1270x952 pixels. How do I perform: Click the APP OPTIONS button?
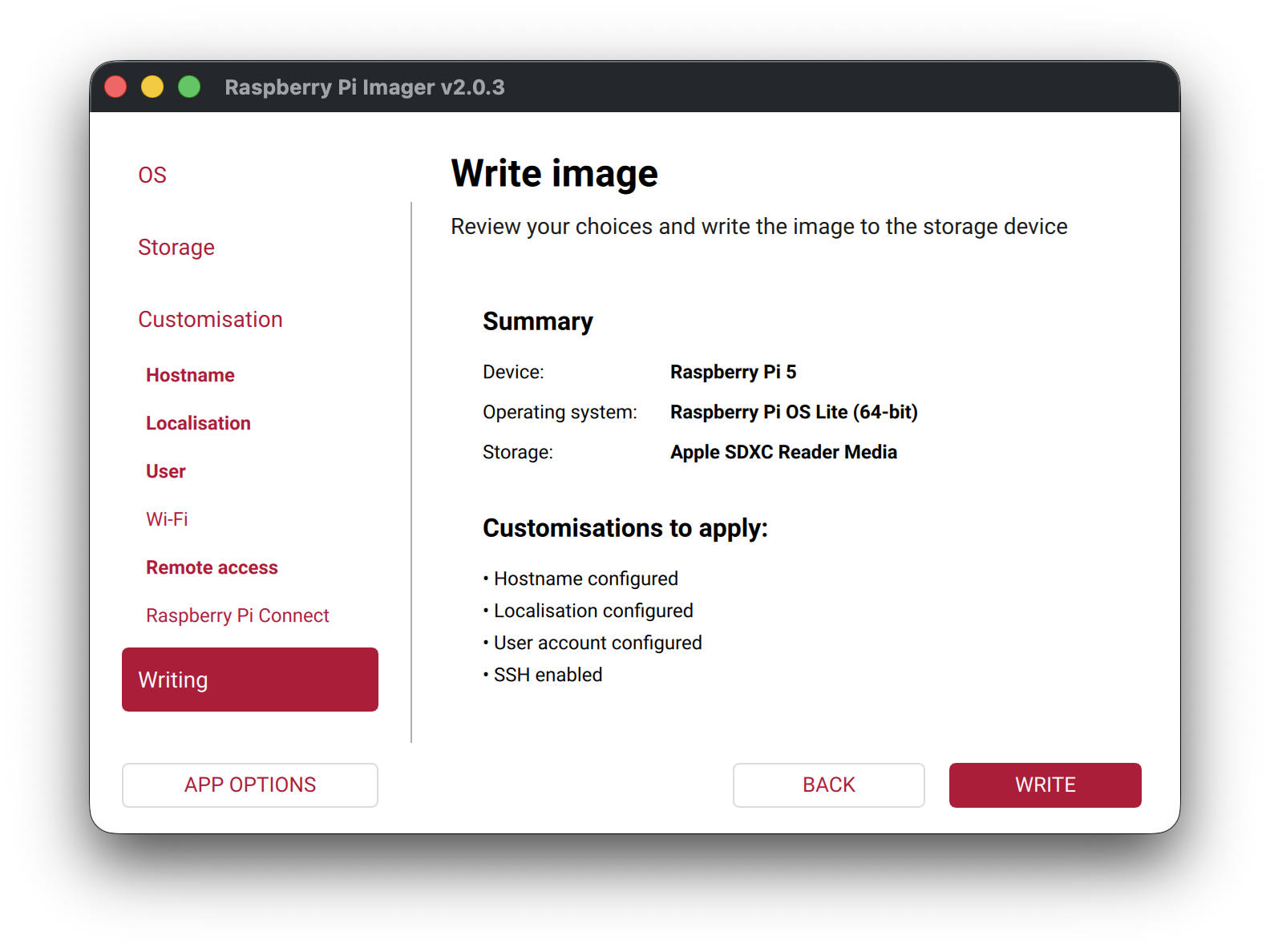click(250, 785)
